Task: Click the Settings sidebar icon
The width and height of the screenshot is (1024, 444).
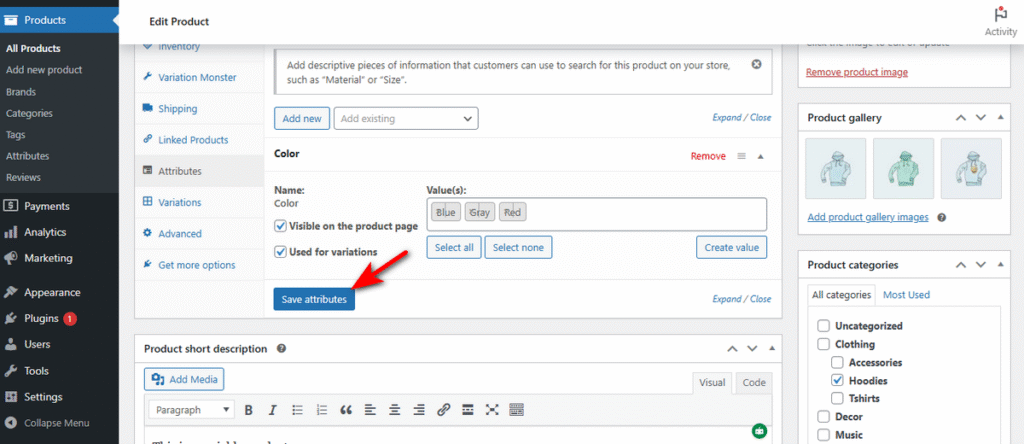Action: point(10,397)
